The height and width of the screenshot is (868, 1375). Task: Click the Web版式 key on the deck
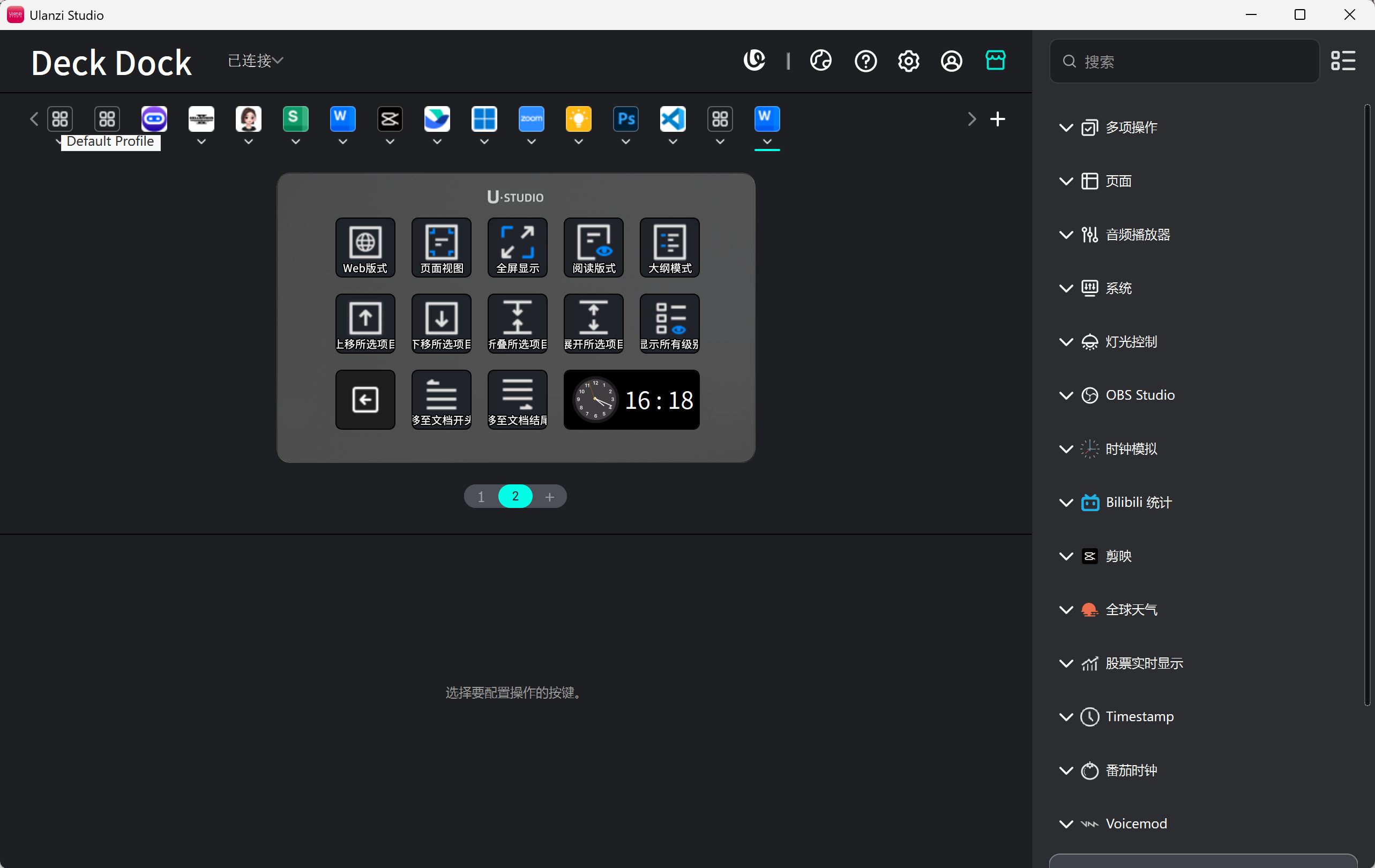(365, 247)
